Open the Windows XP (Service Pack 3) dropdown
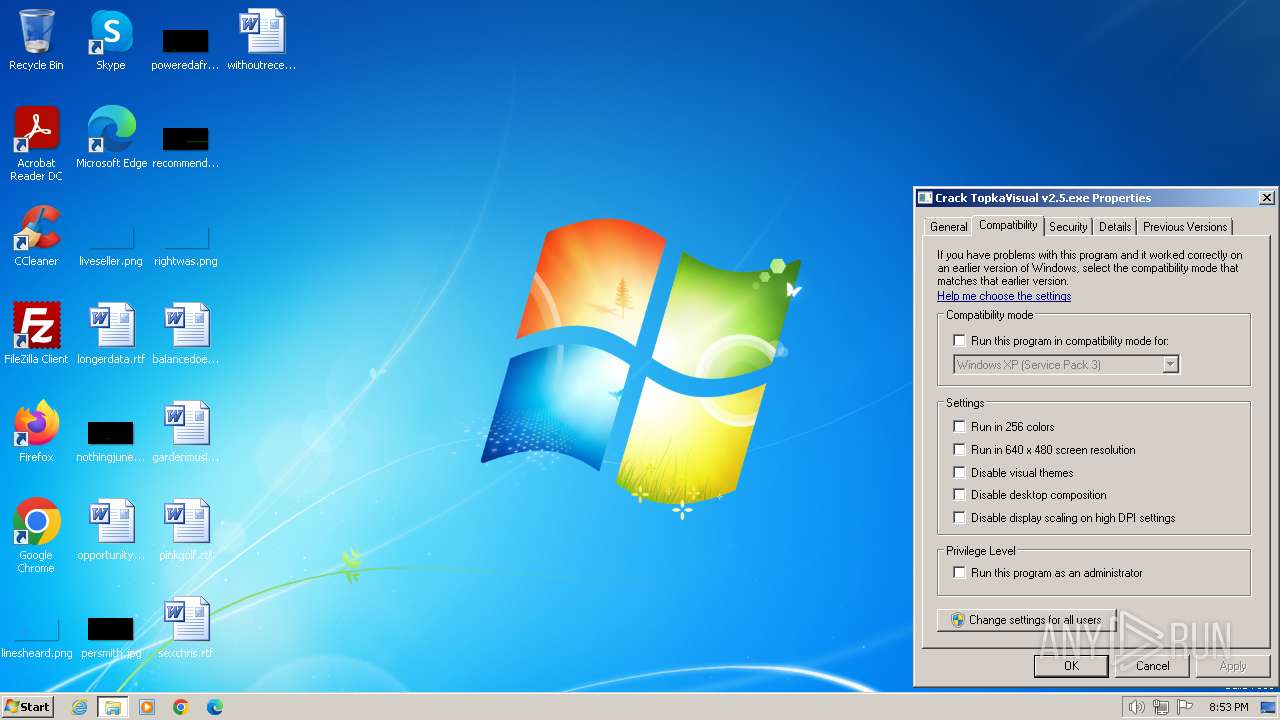Image resolution: width=1280 pixels, height=720 pixels. click(x=1066, y=365)
